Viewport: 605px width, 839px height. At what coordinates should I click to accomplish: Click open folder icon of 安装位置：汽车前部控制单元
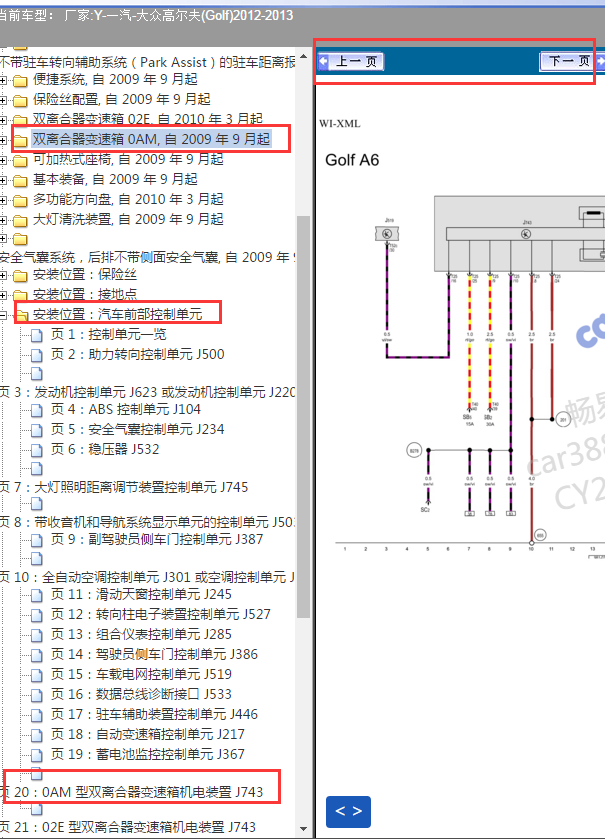(21, 316)
